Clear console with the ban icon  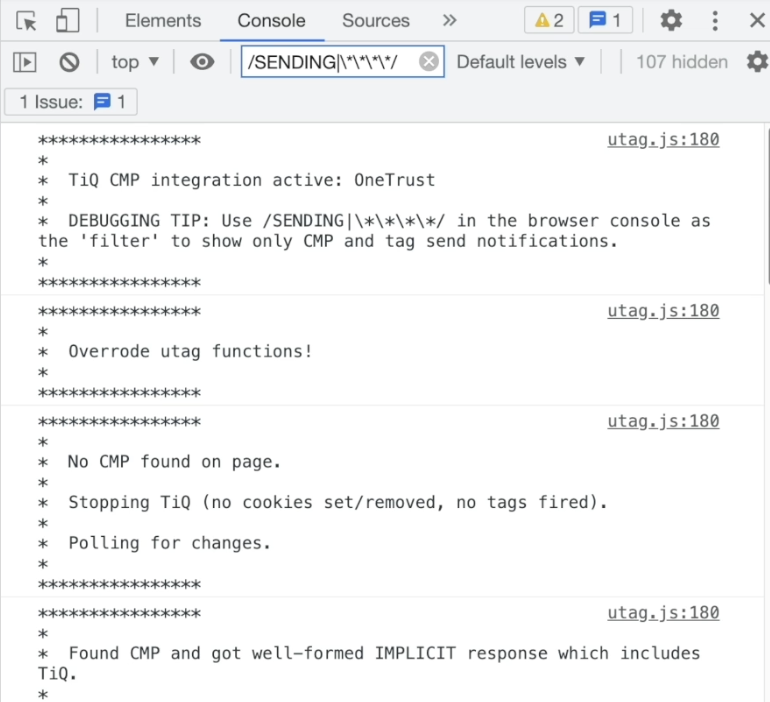(x=69, y=62)
